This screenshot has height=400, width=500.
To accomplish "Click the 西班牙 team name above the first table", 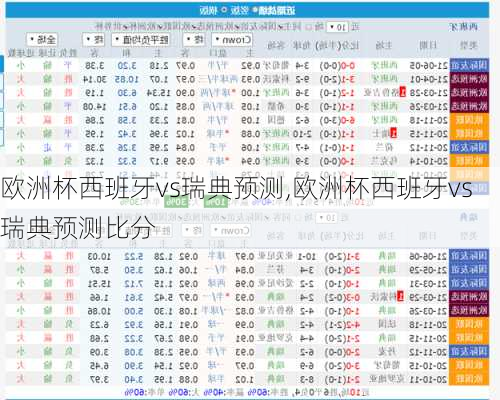I will click(464, 27).
